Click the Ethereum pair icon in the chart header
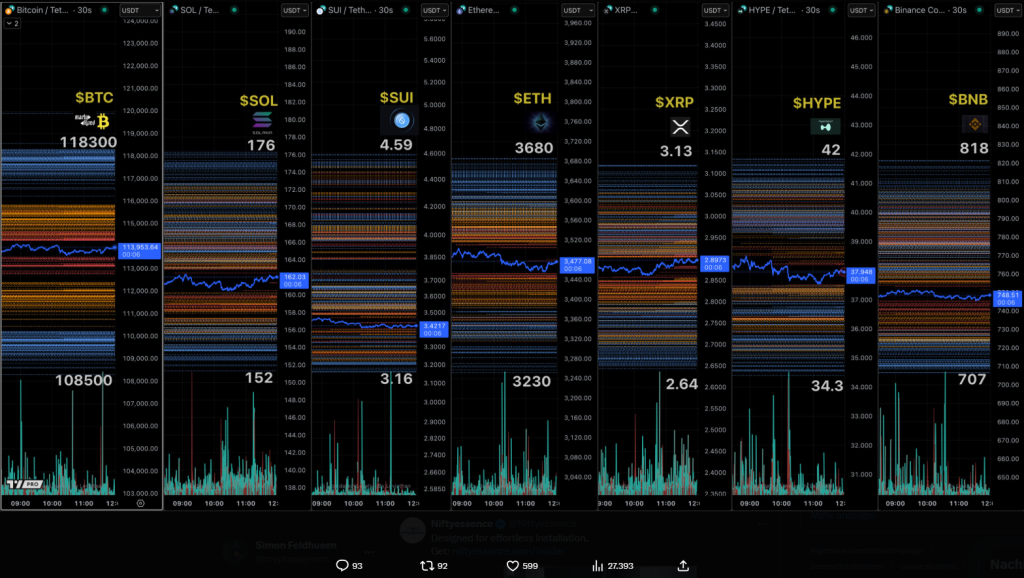Viewport: 1024px width, 578px height. coord(461,10)
